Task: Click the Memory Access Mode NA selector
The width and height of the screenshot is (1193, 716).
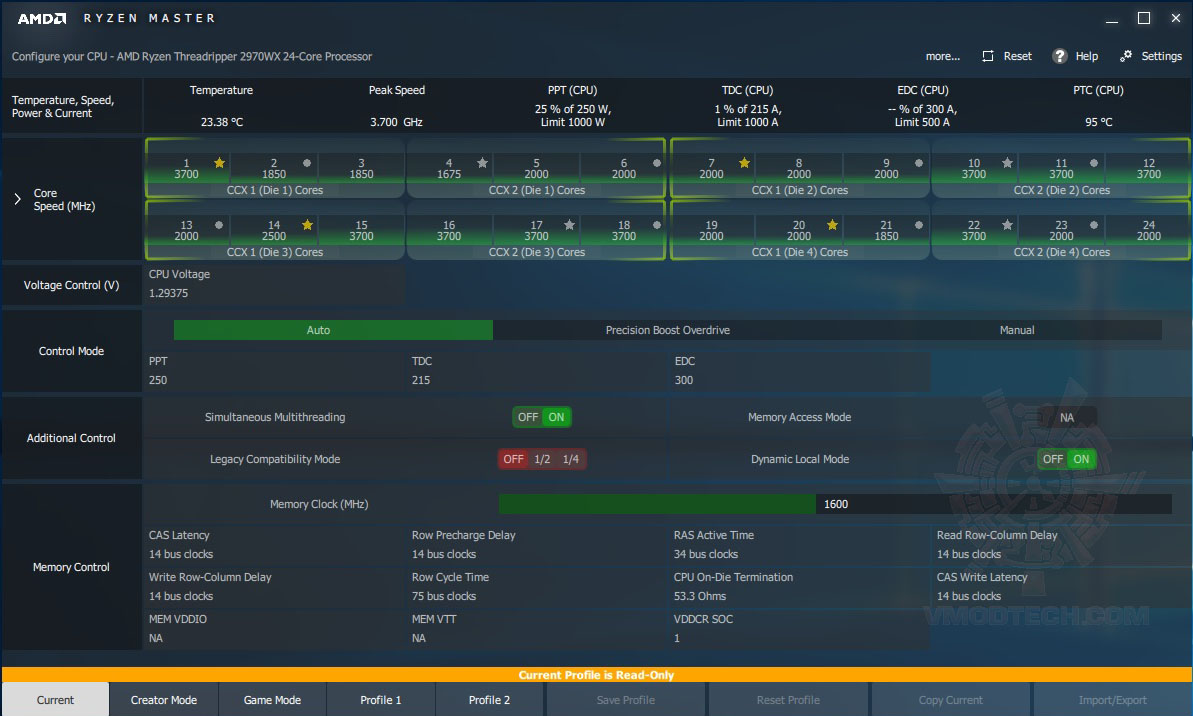Action: click(x=1067, y=417)
